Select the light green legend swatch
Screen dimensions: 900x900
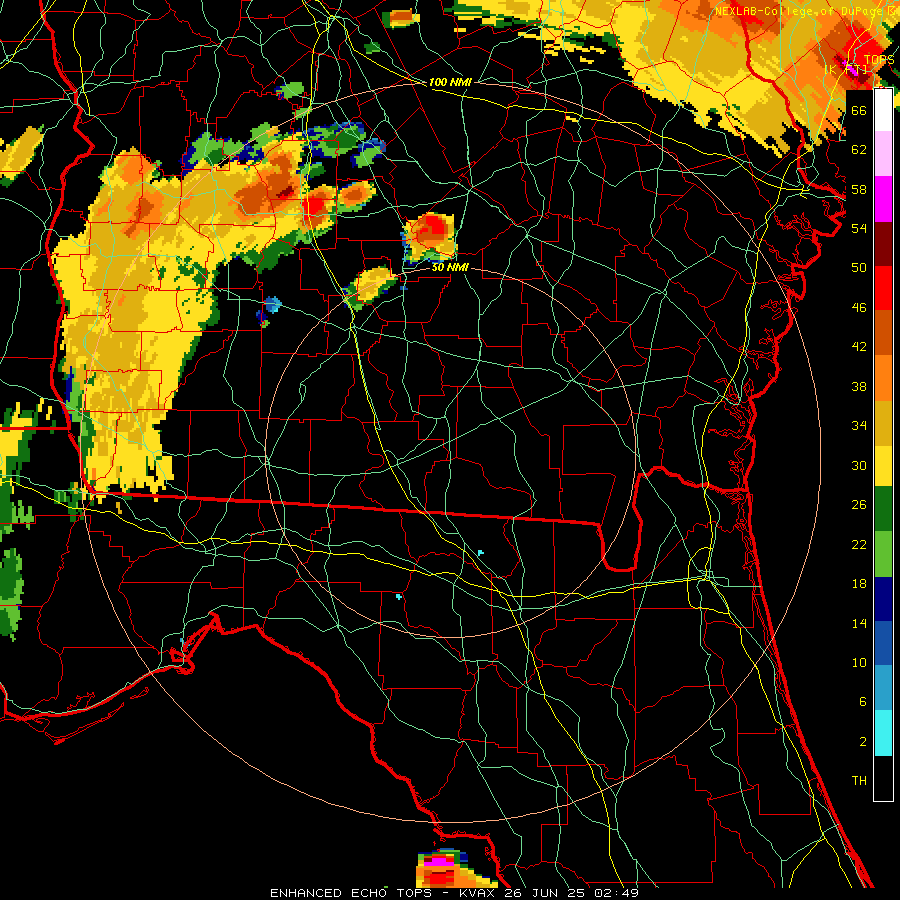click(x=883, y=554)
